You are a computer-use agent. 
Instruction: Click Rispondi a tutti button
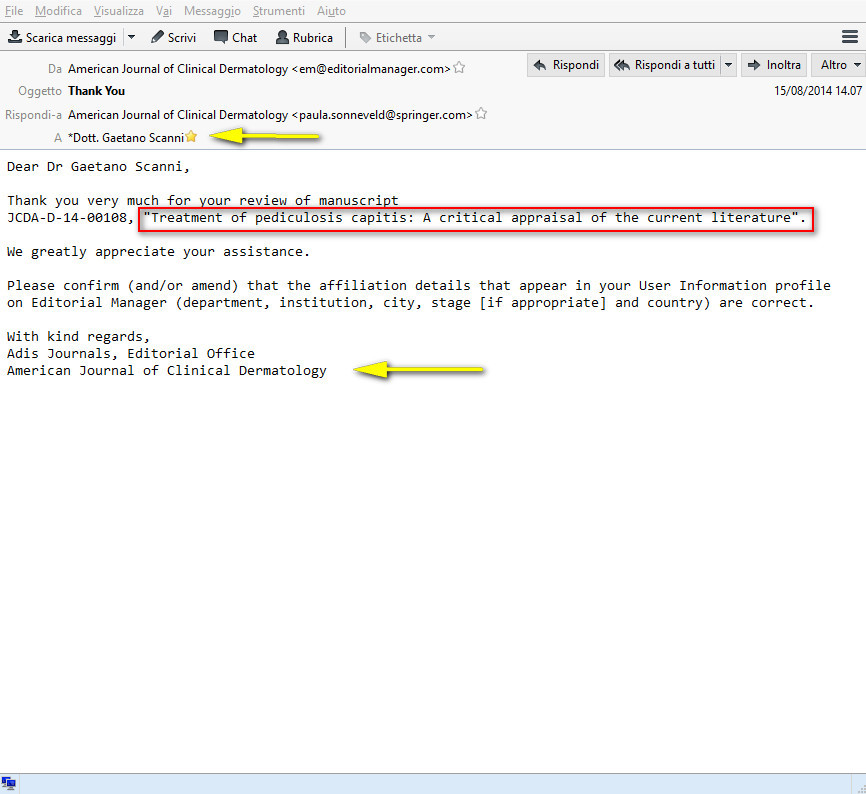(x=664, y=65)
